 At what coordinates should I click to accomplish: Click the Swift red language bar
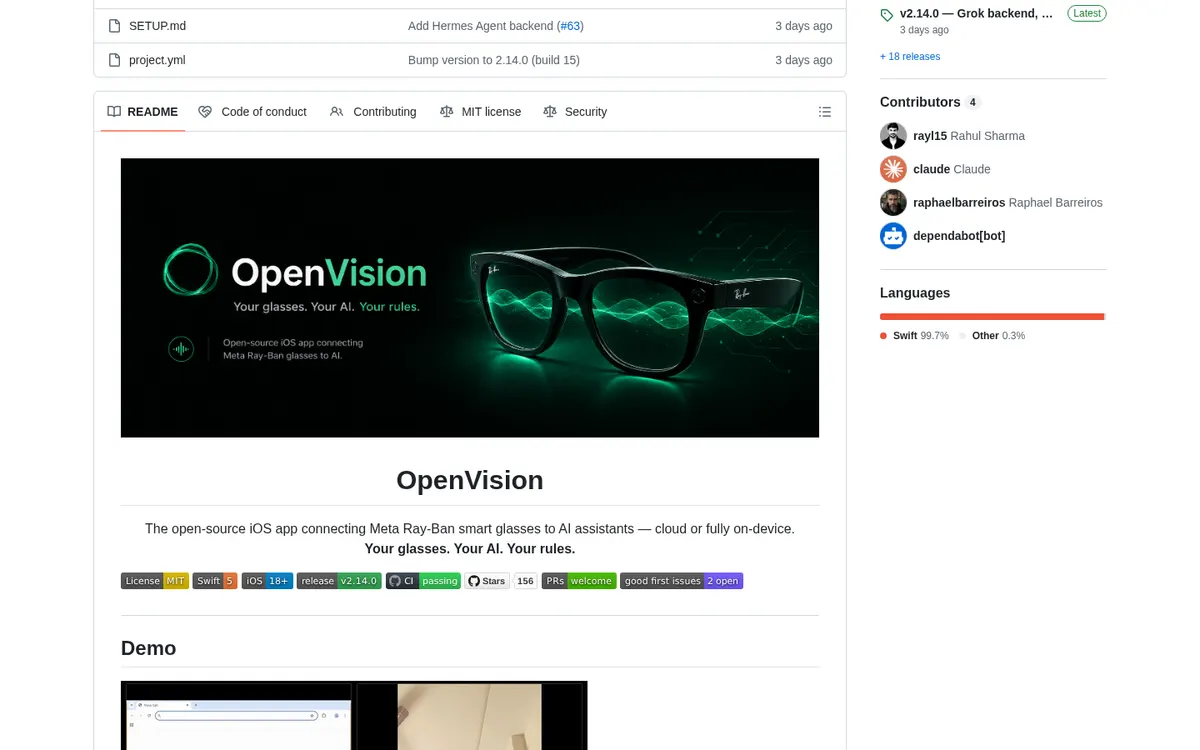point(992,316)
